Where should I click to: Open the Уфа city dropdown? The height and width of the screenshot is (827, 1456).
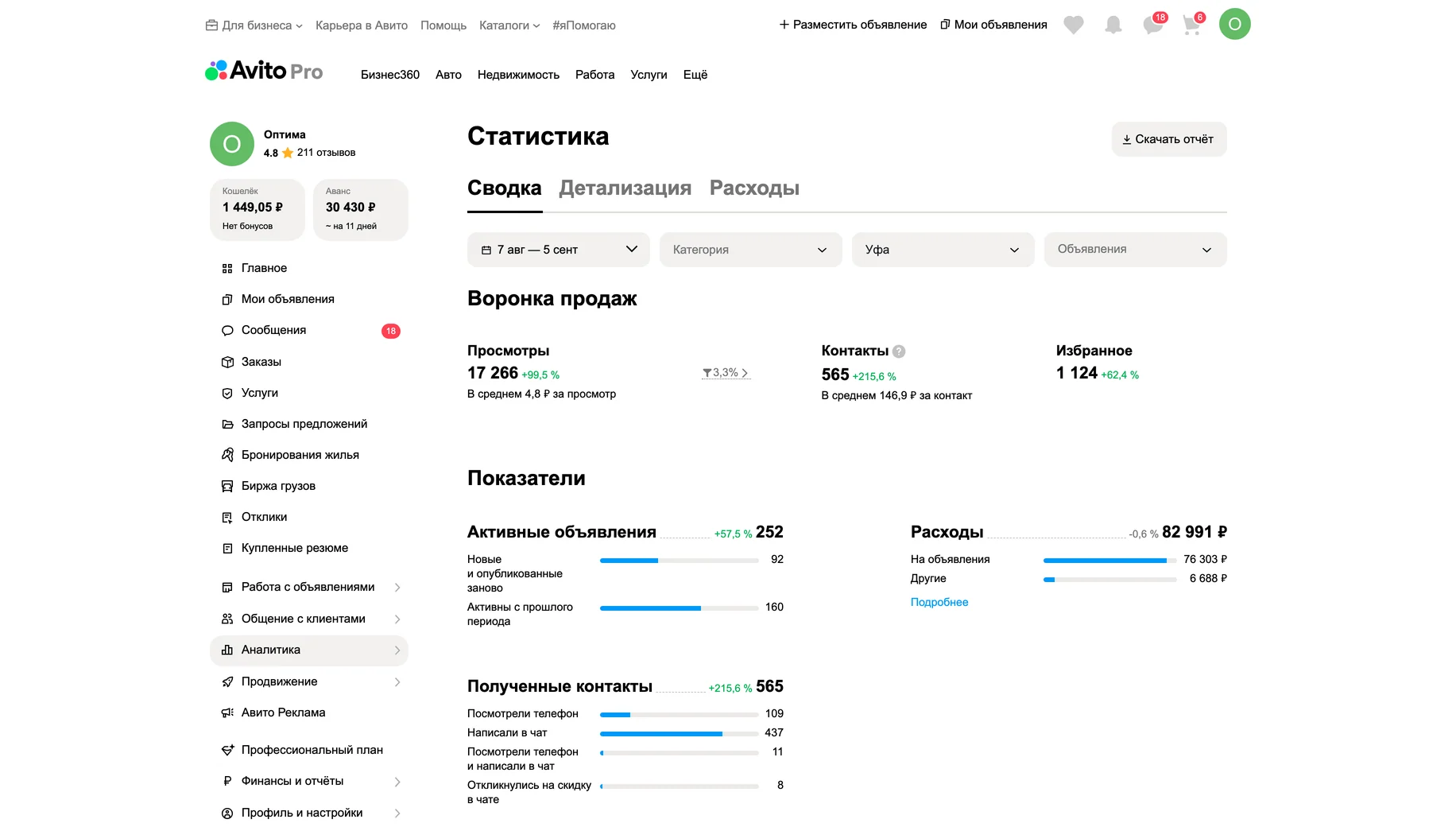tap(943, 250)
